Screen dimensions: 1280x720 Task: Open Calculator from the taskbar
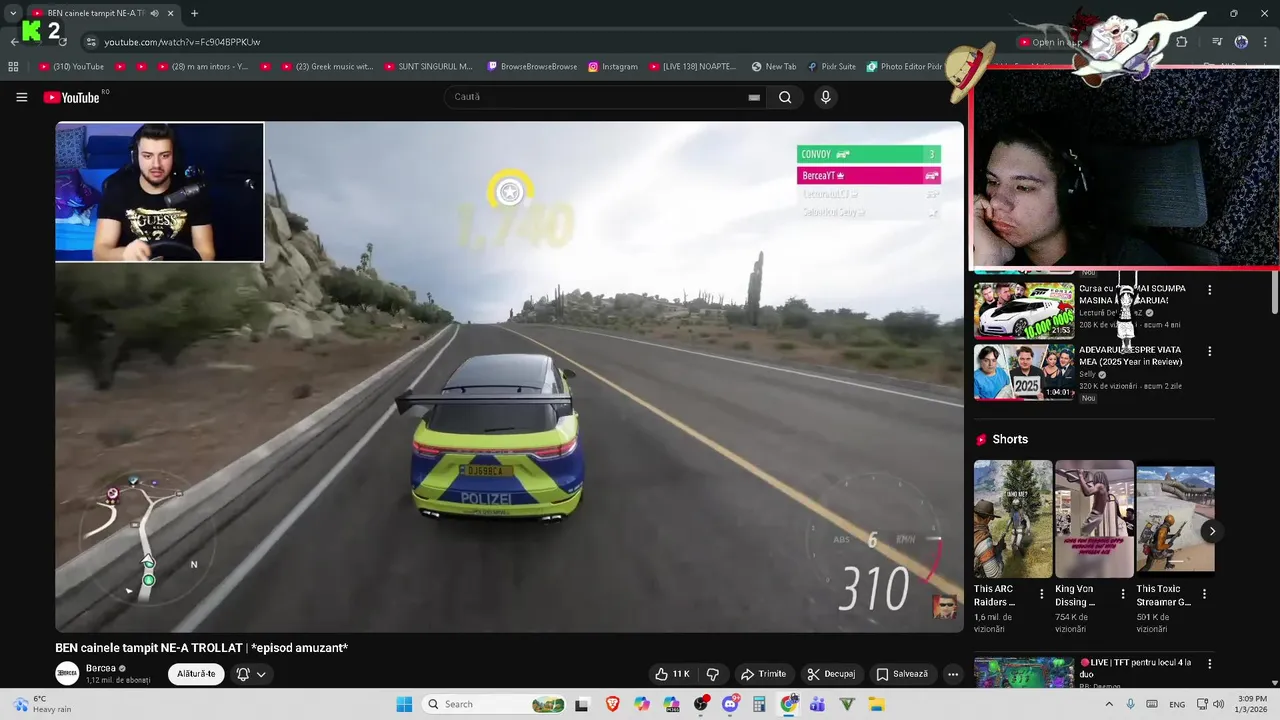coord(759,704)
